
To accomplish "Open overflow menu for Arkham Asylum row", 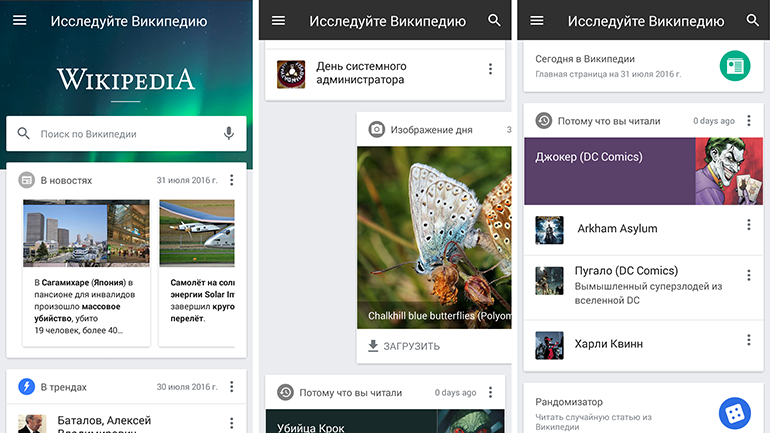I will [748, 225].
